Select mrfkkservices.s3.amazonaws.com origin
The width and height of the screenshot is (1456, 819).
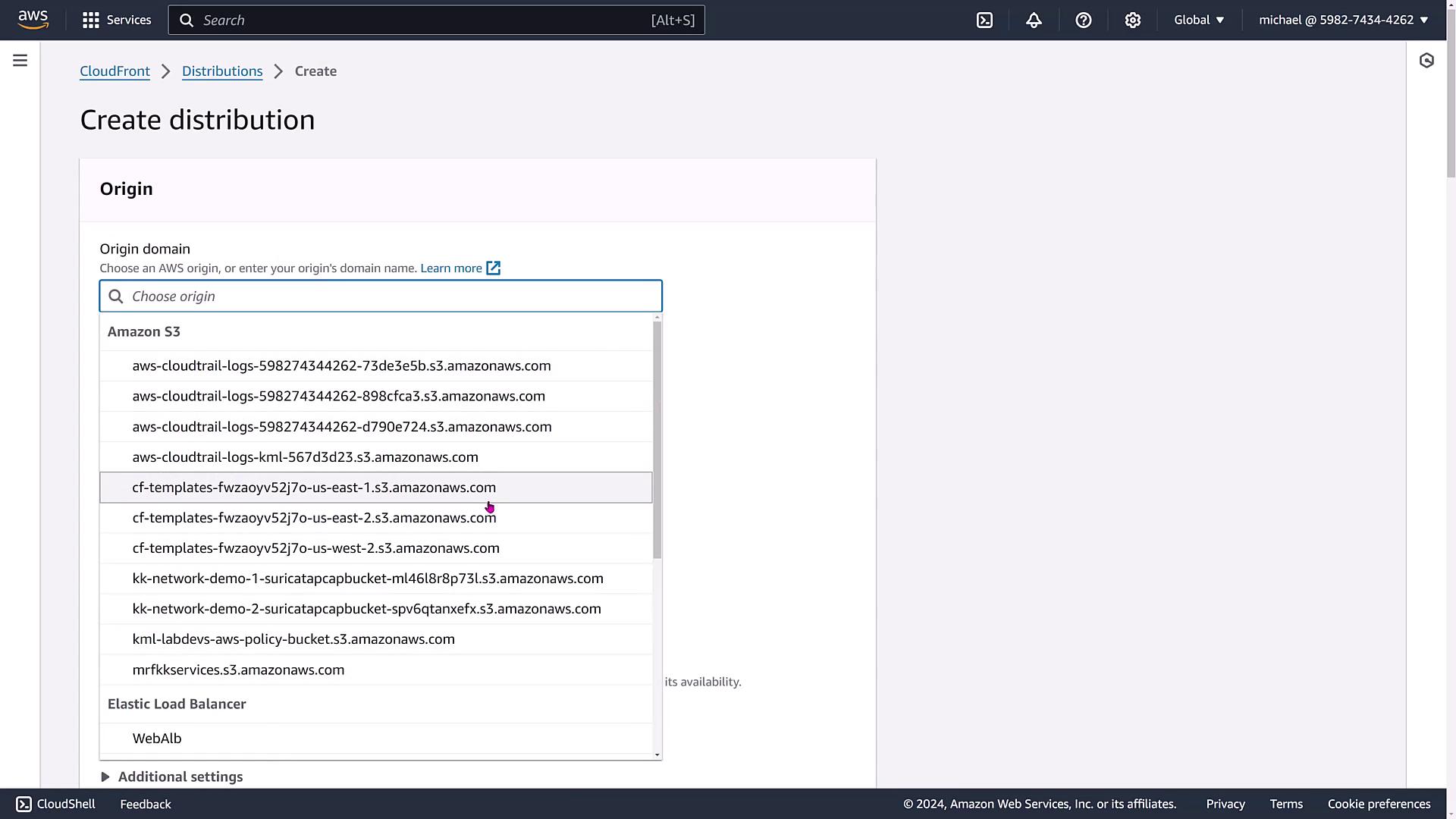point(238,670)
